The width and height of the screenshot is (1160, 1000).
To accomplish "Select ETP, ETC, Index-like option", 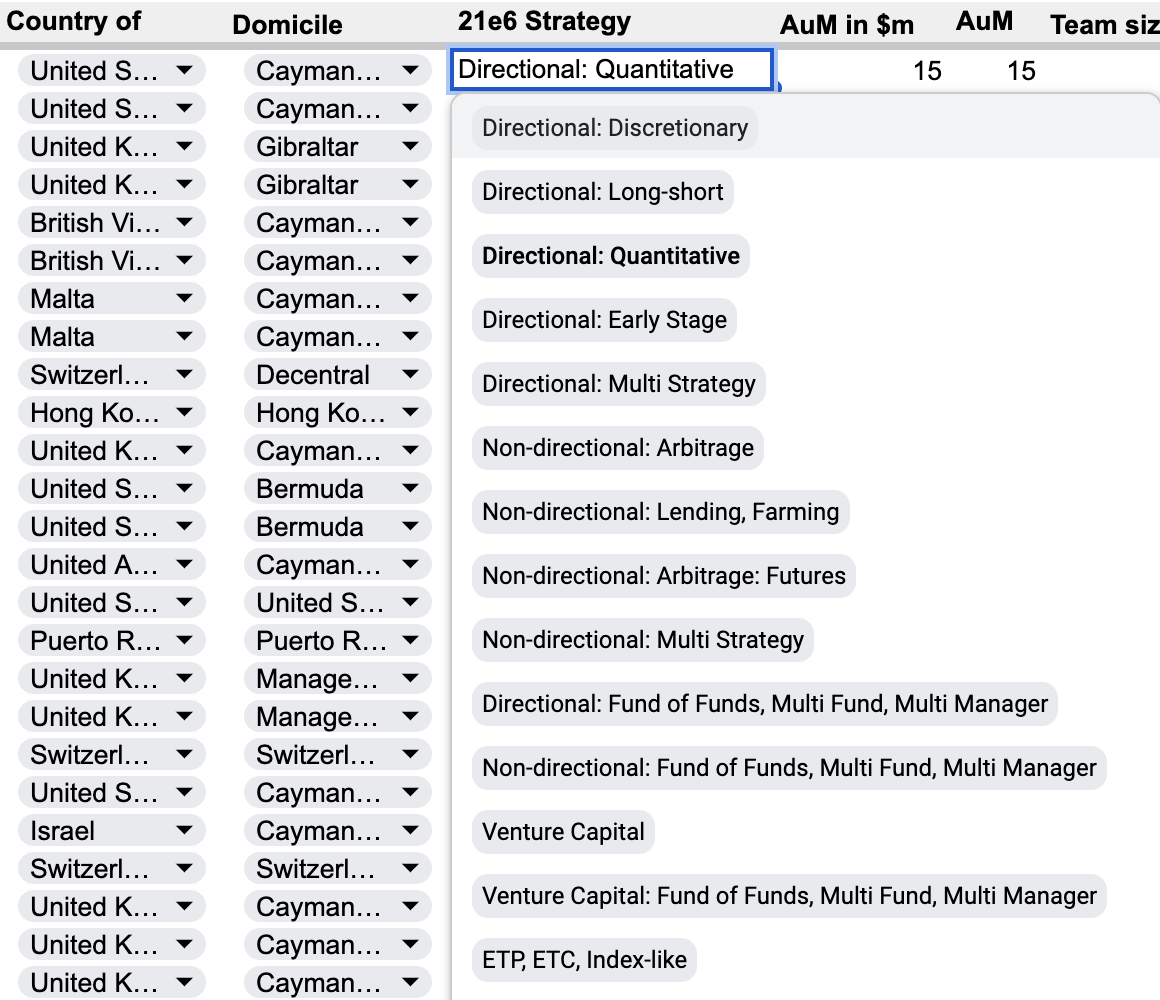I will coord(584,960).
